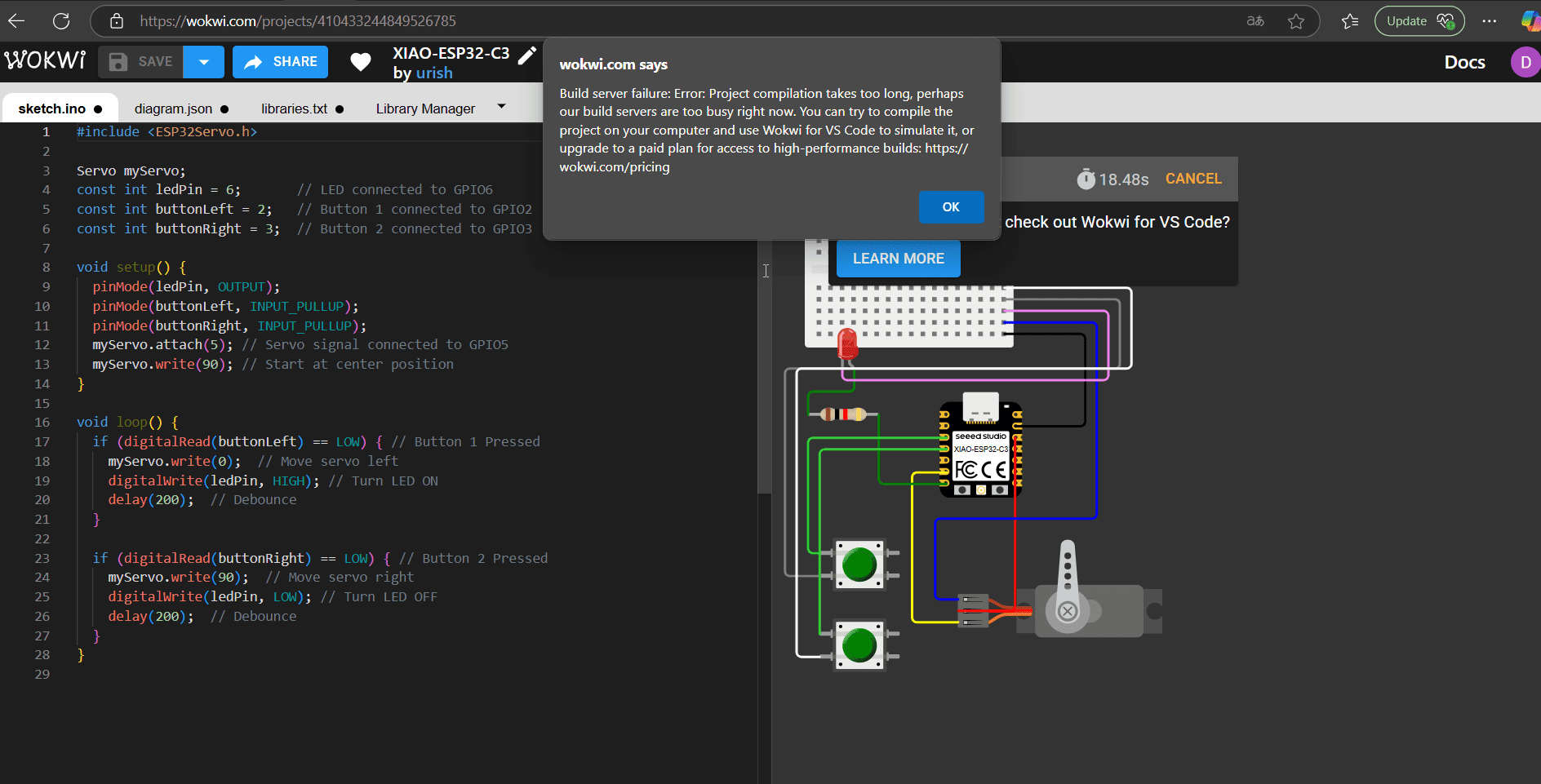Viewport: 1541px width, 784px height.
Task: Open the Docs link
Action: pyautogui.click(x=1465, y=62)
